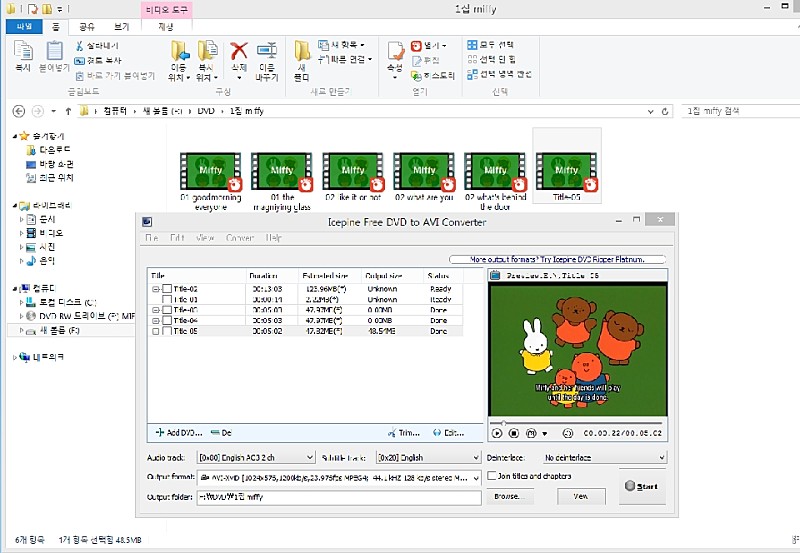Image resolution: width=800 pixels, height=553 pixels.
Task: Click the Browse... button
Action: (x=510, y=496)
